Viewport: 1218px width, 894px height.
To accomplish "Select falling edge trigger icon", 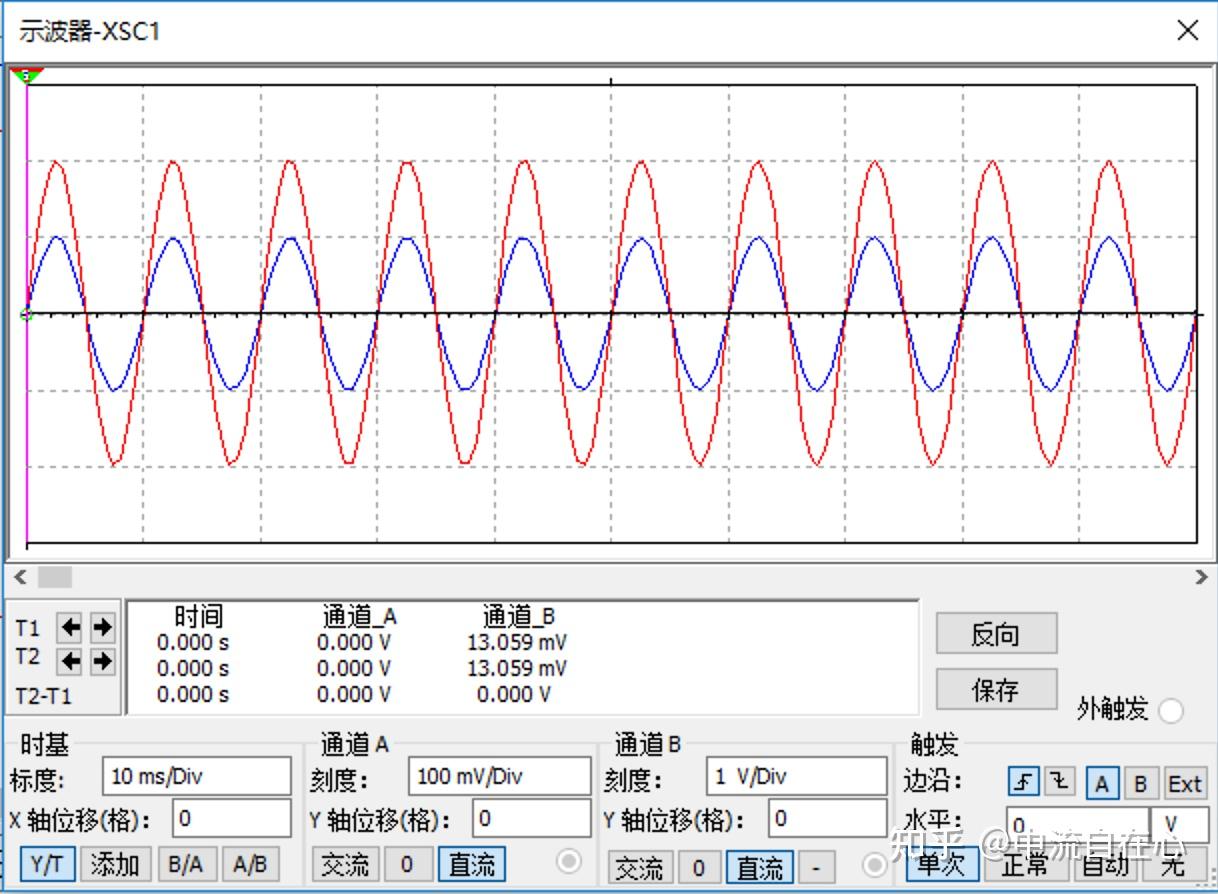I will click(1061, 783).
